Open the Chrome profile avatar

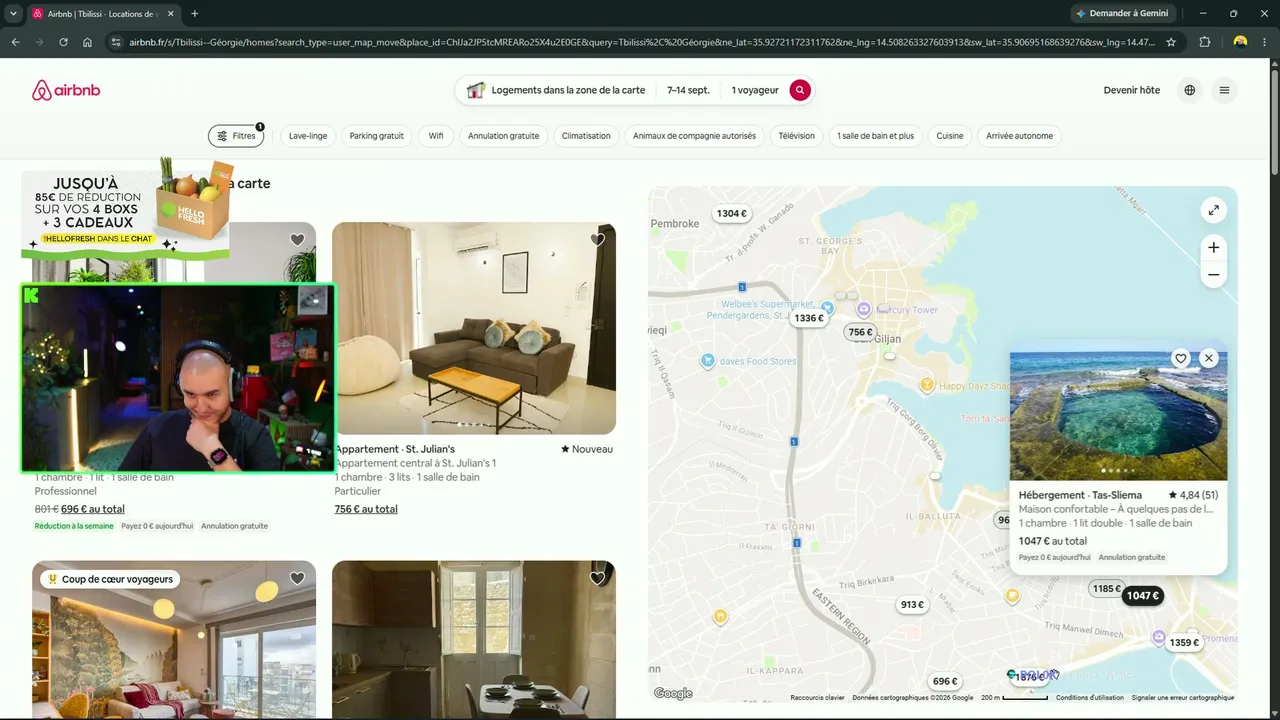coord(1240,42)
